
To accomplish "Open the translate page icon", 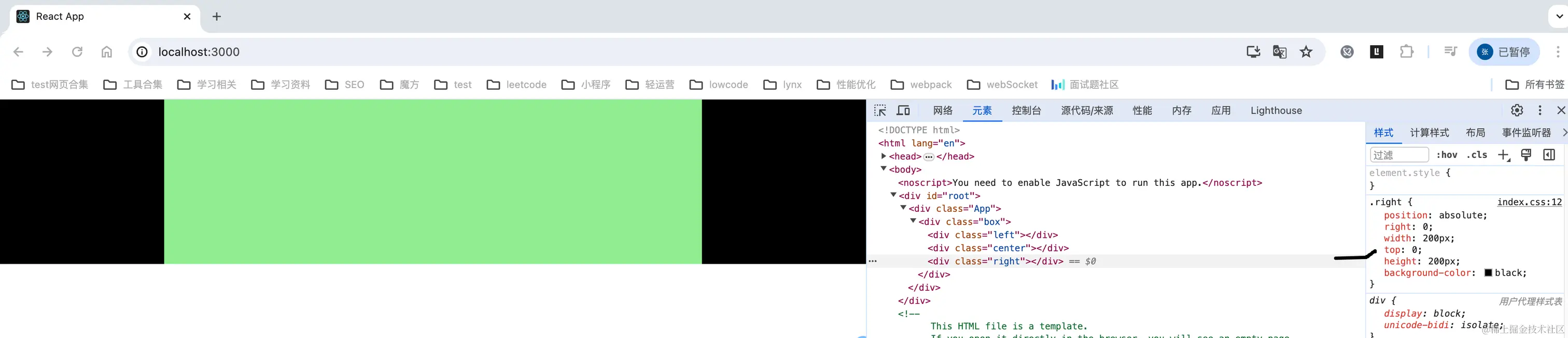I will (x=1280, y=52).
